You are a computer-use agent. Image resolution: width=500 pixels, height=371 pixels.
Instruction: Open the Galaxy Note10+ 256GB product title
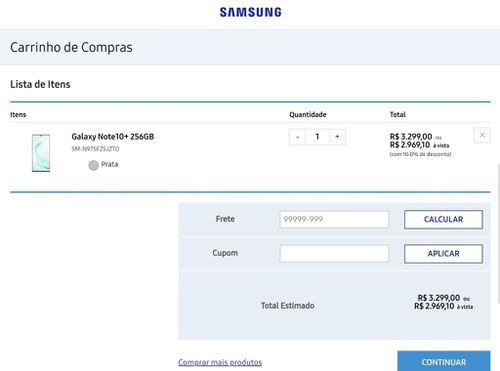click(113, 136)
